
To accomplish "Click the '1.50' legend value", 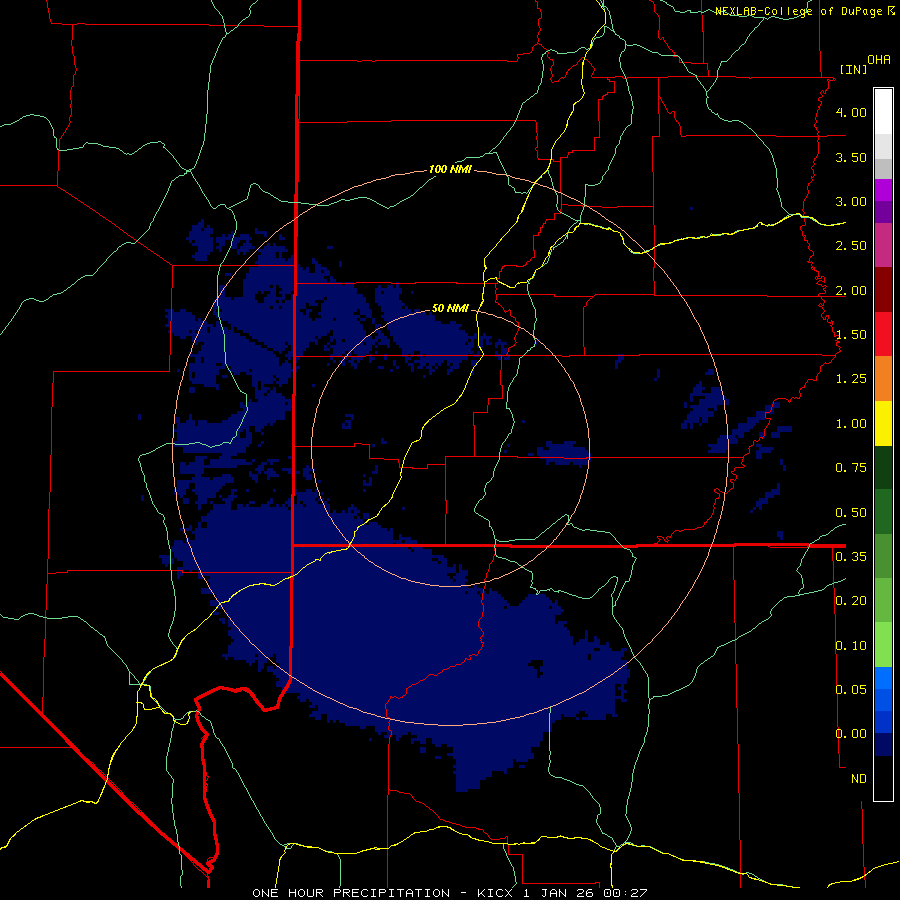I will [x=851, y=335].
